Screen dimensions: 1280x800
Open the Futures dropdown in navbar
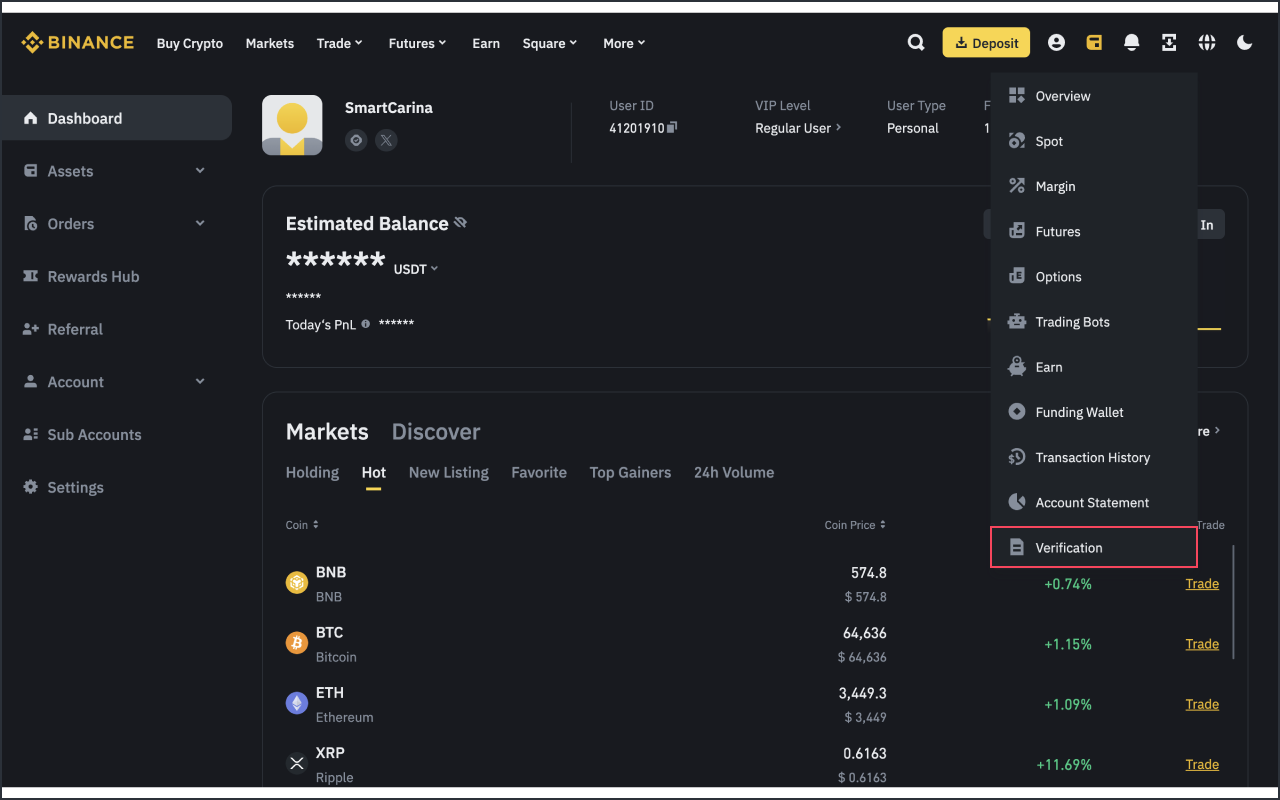click(x=417, y=43)
